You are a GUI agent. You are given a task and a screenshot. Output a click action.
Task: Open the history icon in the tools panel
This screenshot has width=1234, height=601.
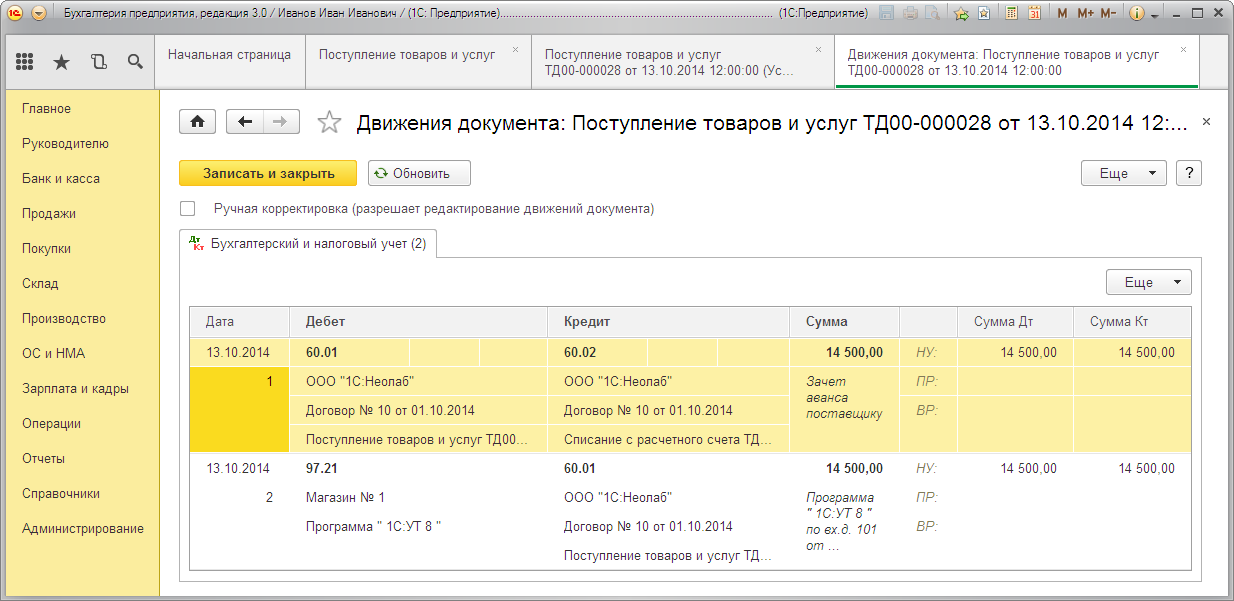pyautogui.click(x=98, y=62)
